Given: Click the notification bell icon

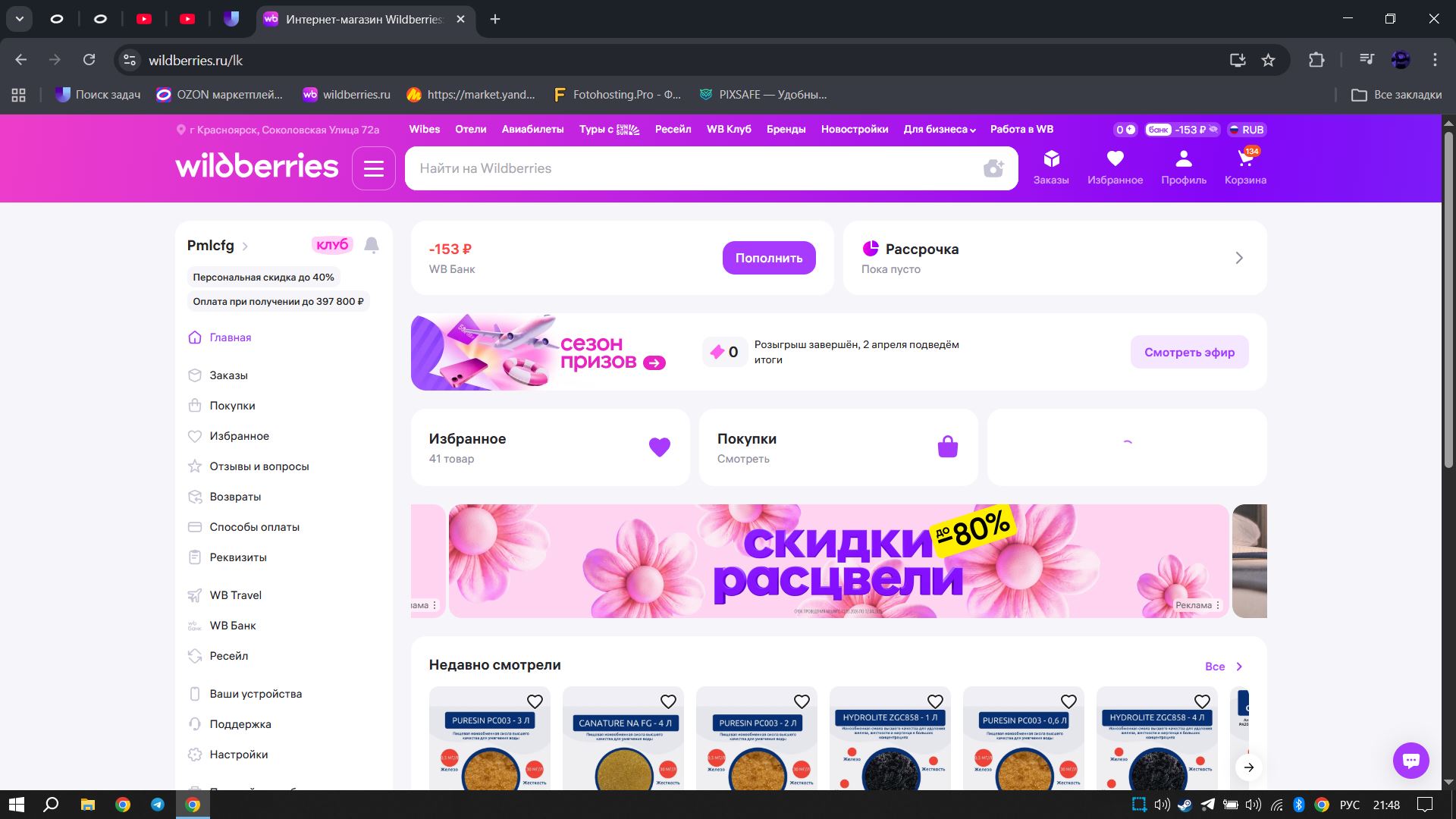Looking at the screenshot, I should click(x=372, y=245).
